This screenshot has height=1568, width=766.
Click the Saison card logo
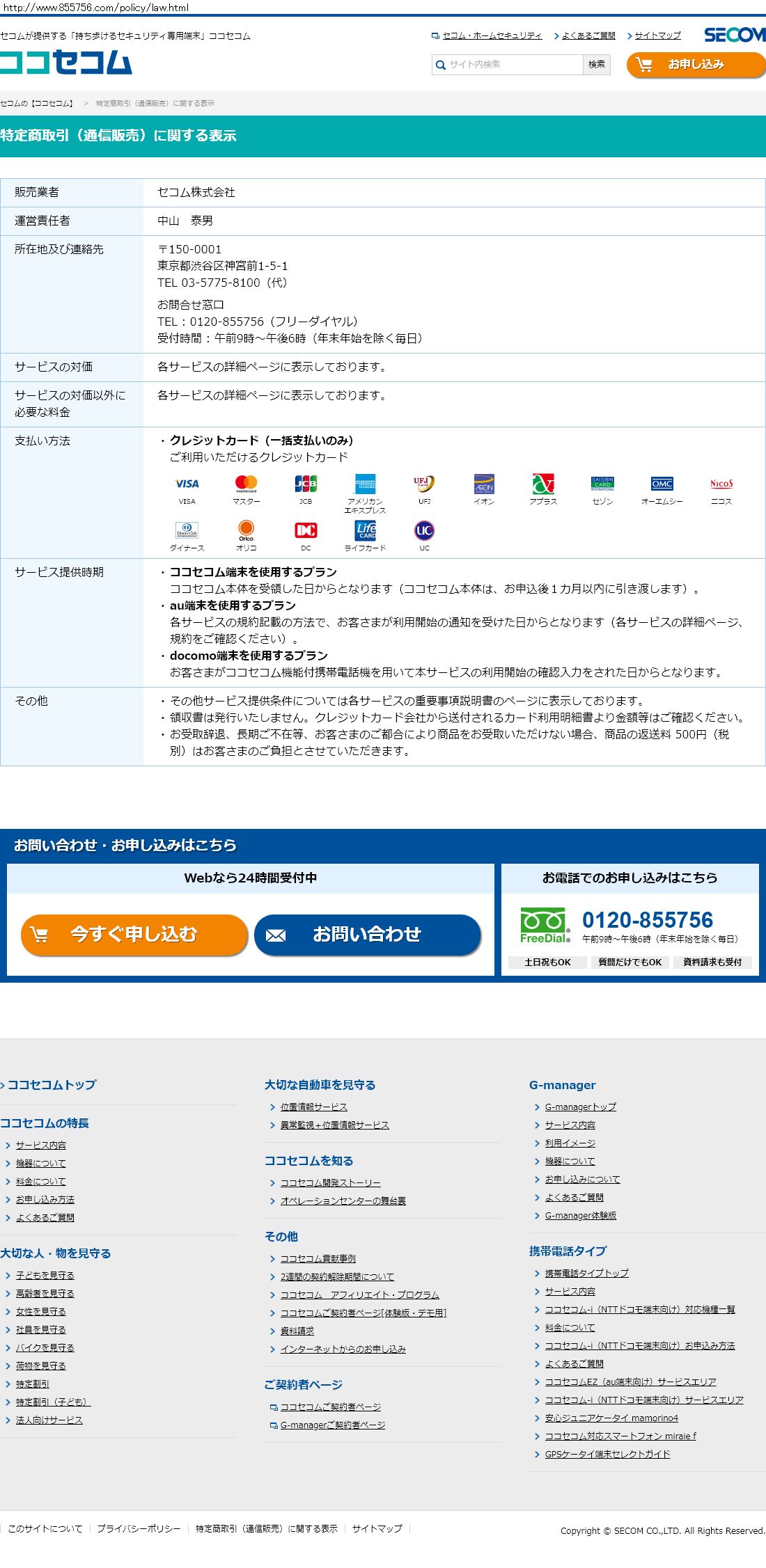[602, 484]
